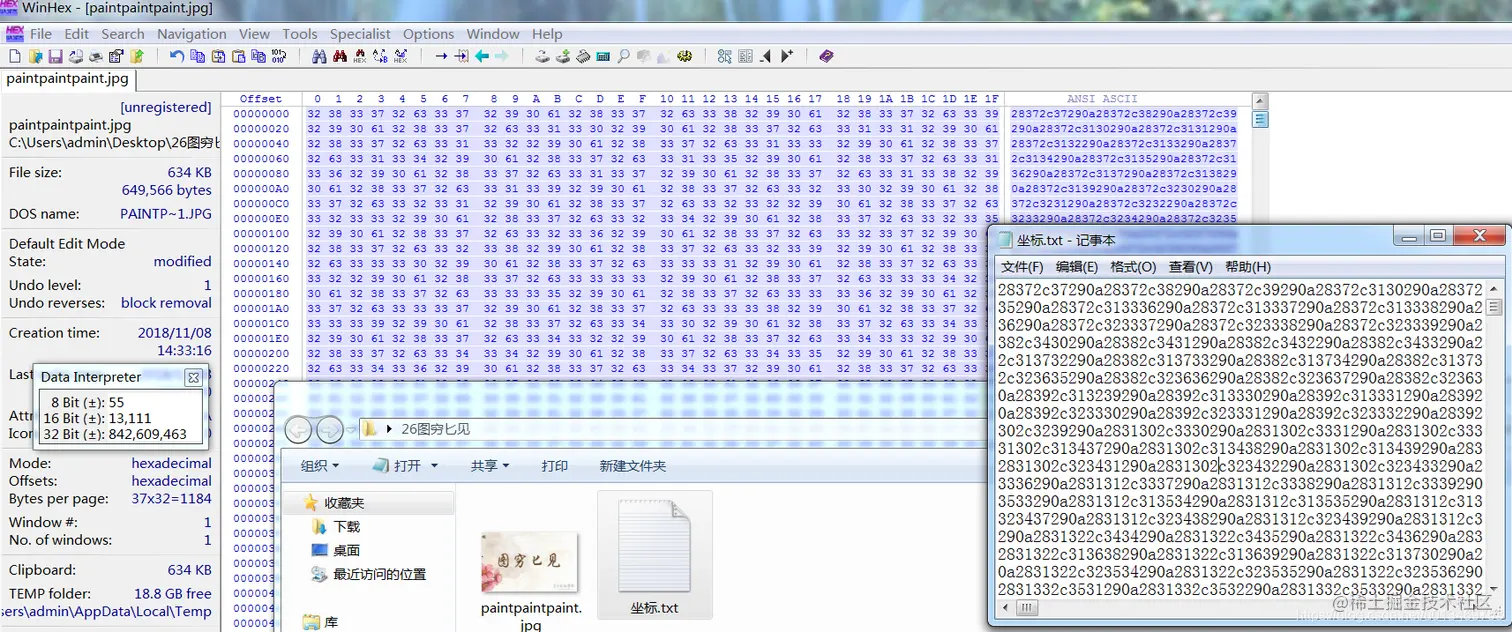Image resolution: width=1512 pixels, height=632 pixels.
Task: Create a new file with the New icon
Action: 14,56
